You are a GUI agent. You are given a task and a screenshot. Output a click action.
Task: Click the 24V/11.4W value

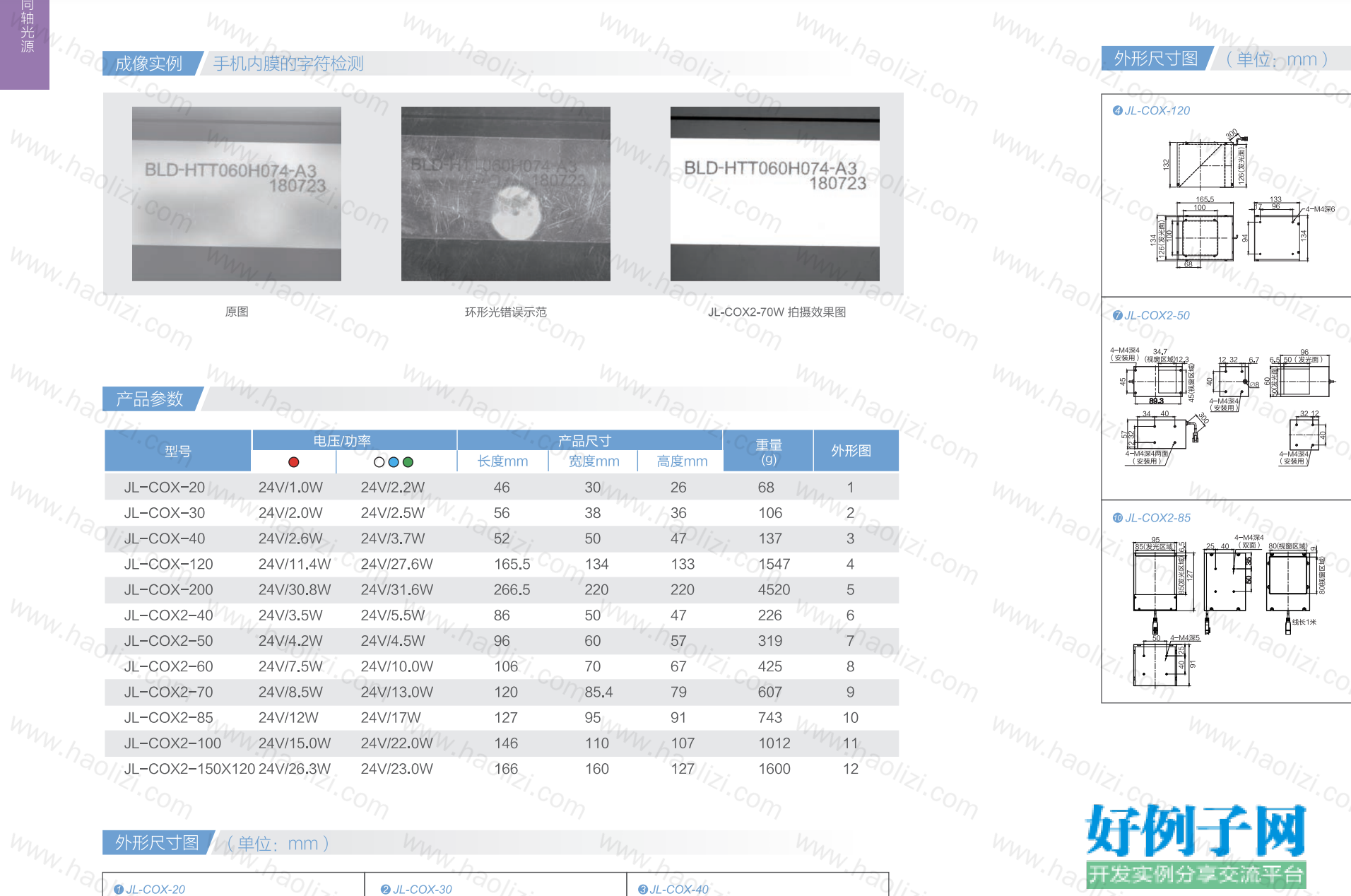click(295, 564)
